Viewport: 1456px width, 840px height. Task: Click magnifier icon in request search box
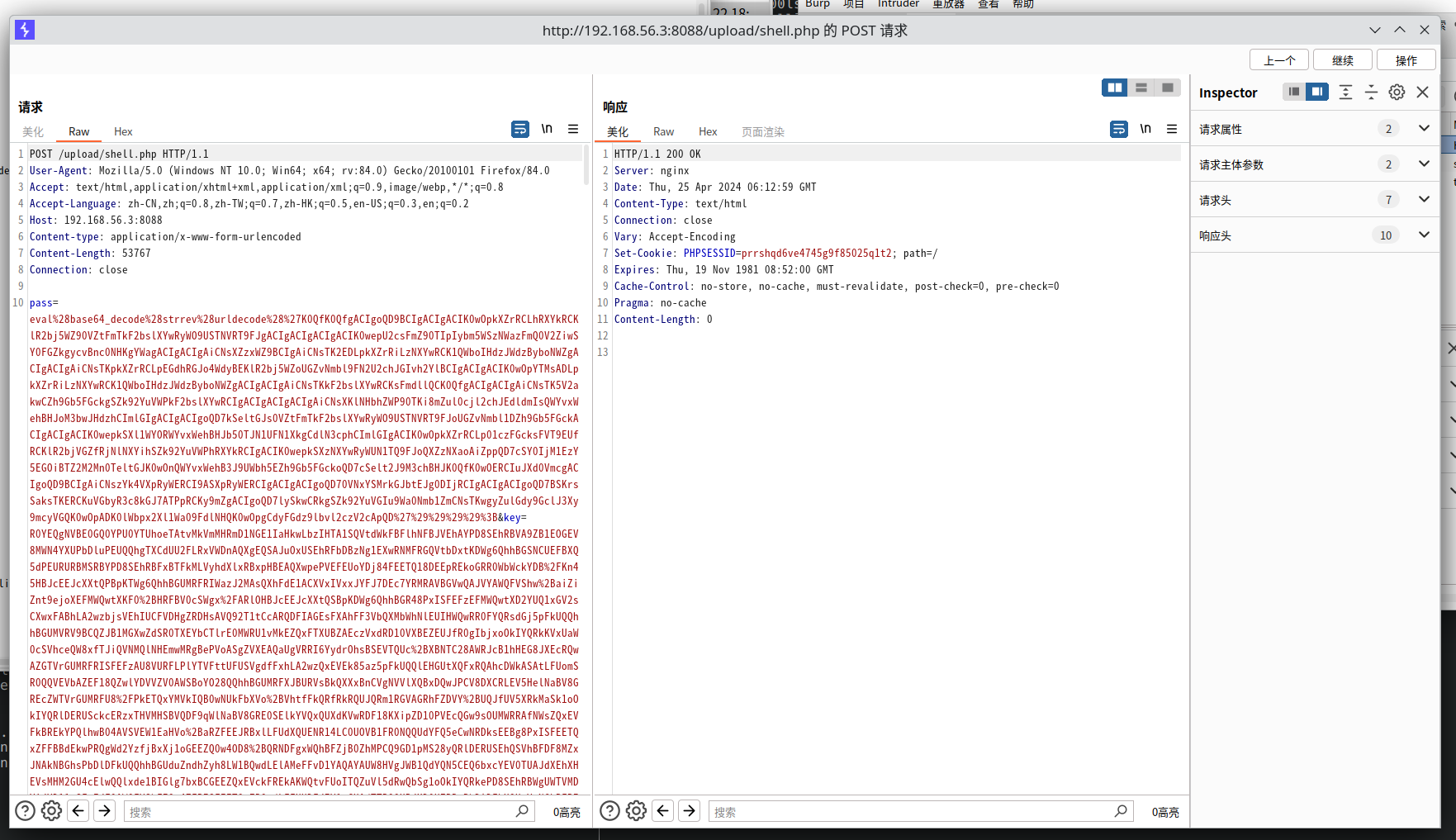point(522,811)
